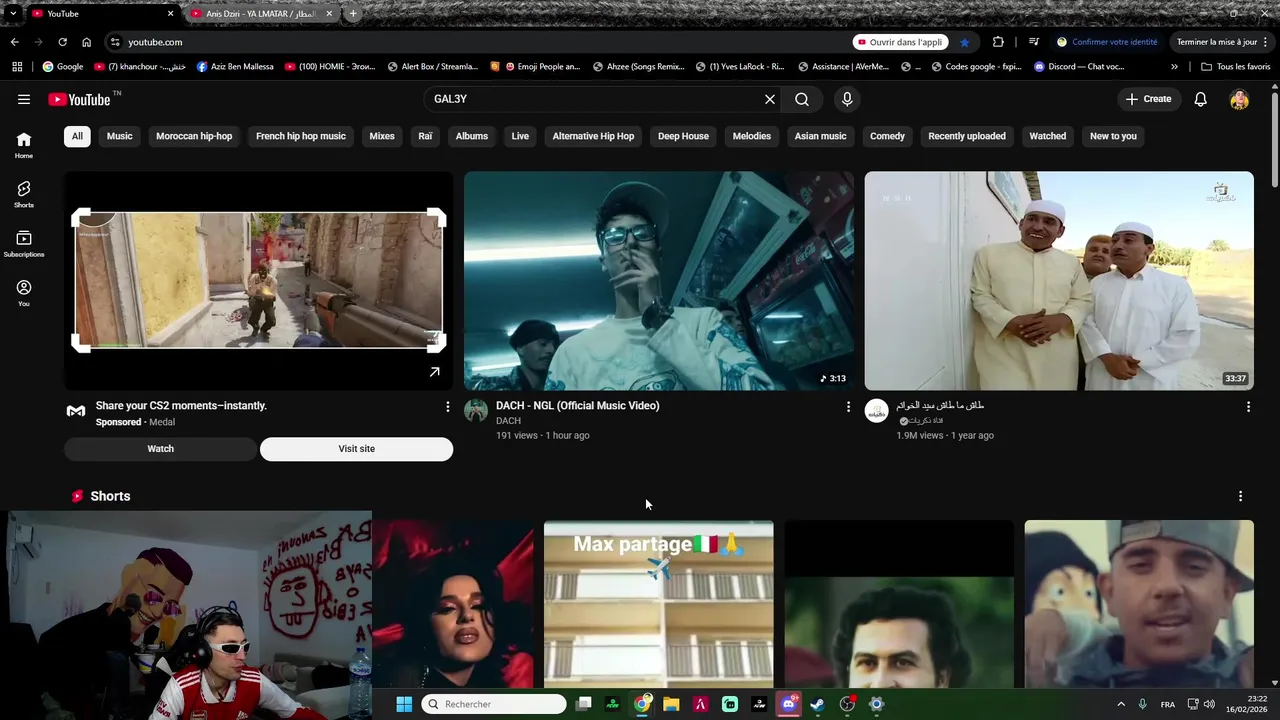The image size is (1280, 720).
Task: Open Subscriptions in the sidebar
Action: click(24, 244)
